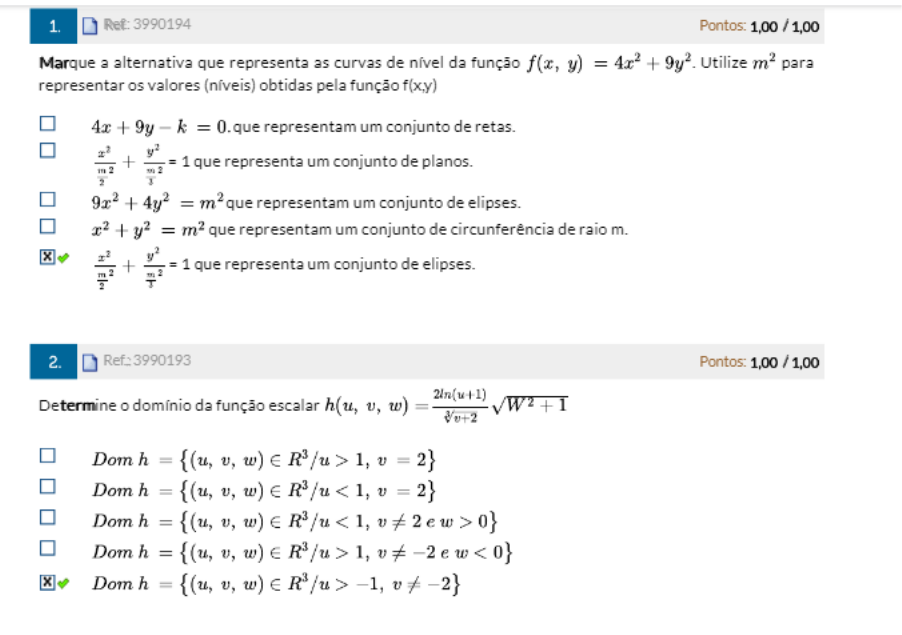Click the Pontos 1,00 / 1,00 score of question 2
The width and height of the screenshot is (902, 635).
click(759, 362)
